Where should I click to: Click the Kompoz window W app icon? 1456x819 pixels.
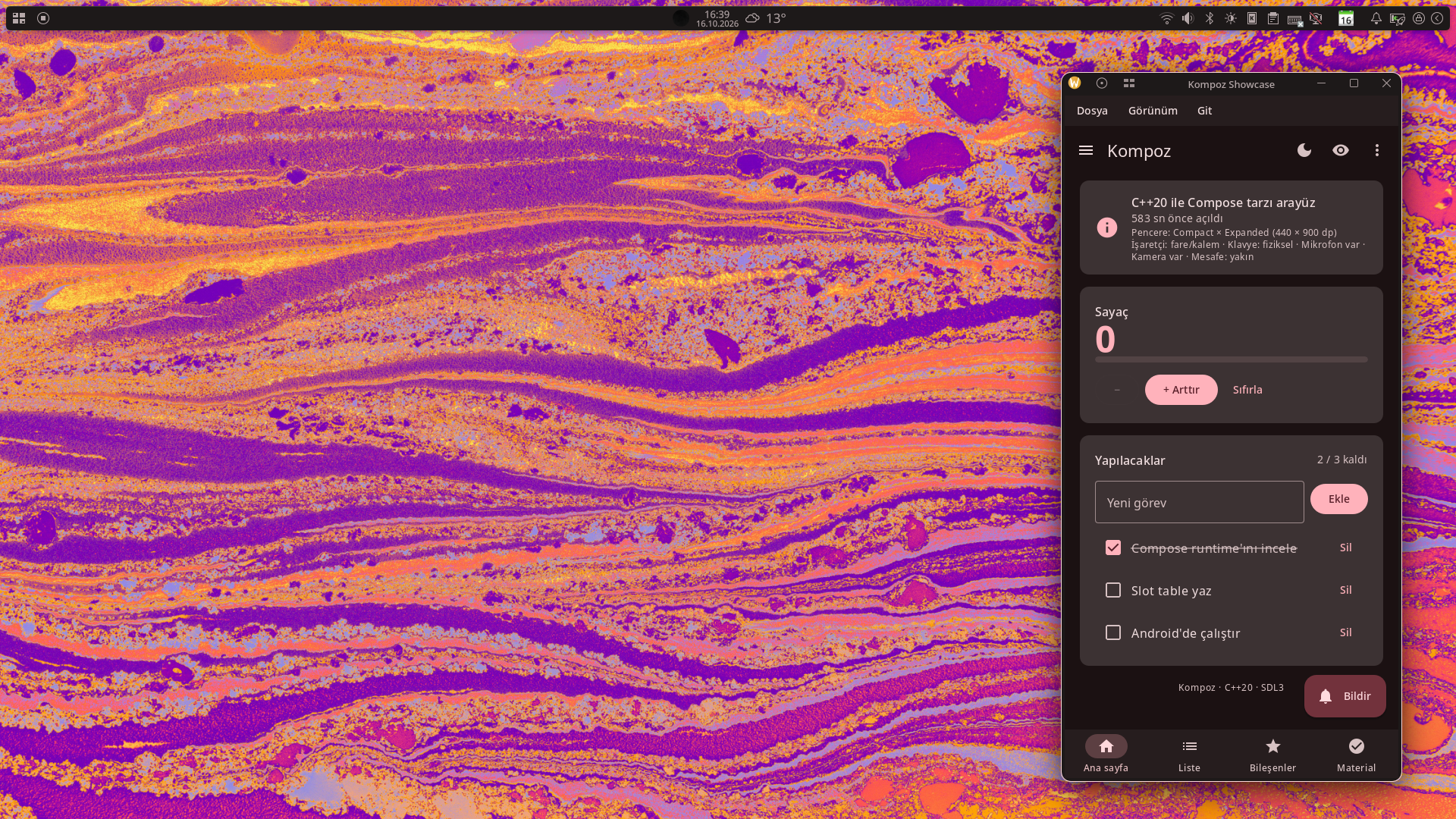pos(1075,83)
